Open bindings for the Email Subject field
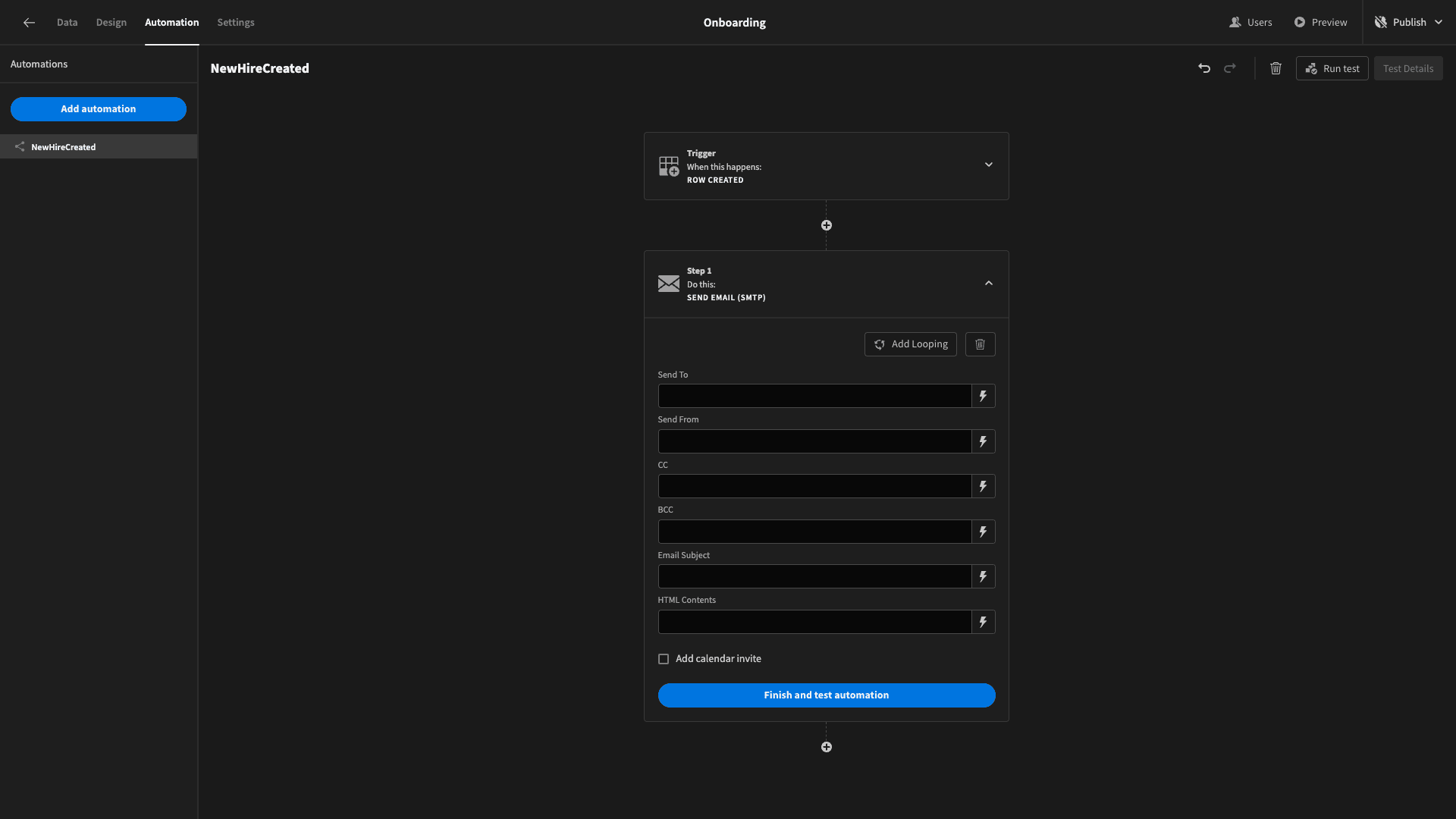 click(x=983, y=576)
